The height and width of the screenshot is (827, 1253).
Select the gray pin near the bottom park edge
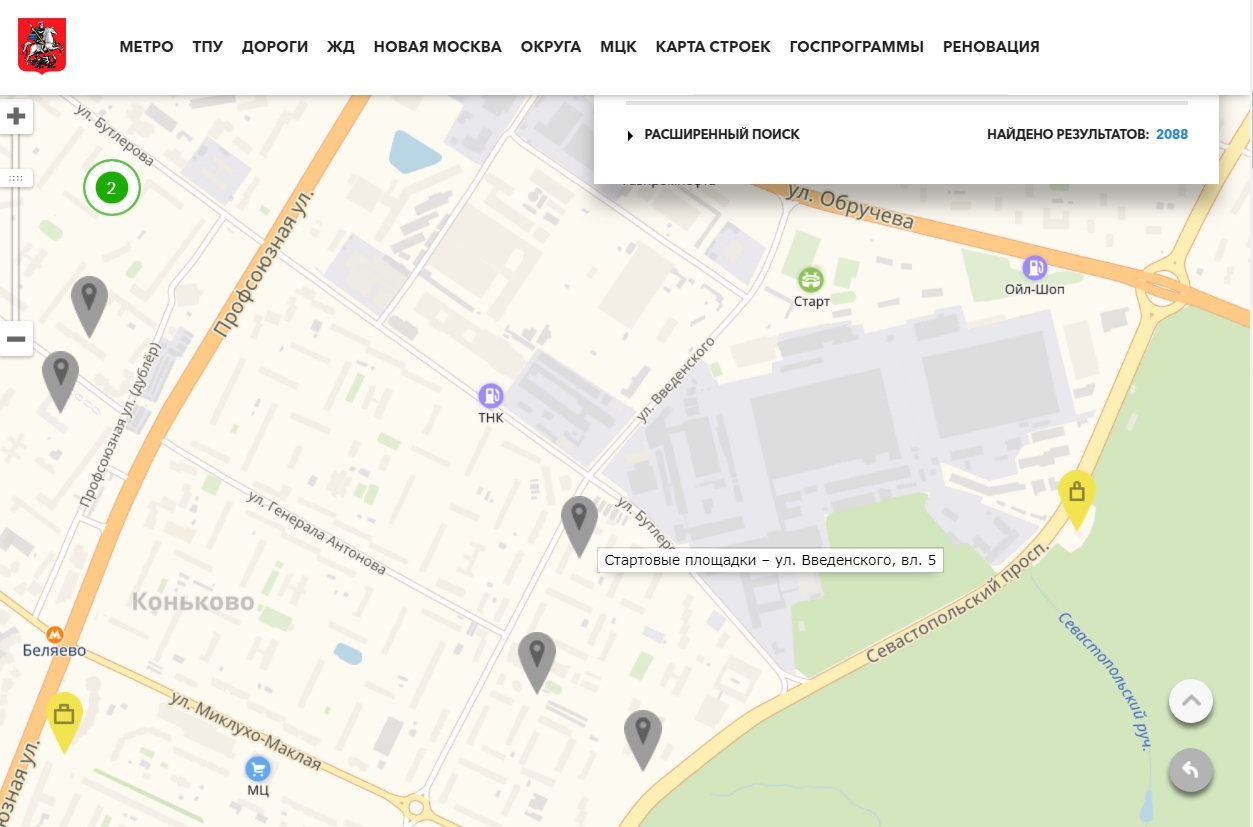tap(643, 740)
